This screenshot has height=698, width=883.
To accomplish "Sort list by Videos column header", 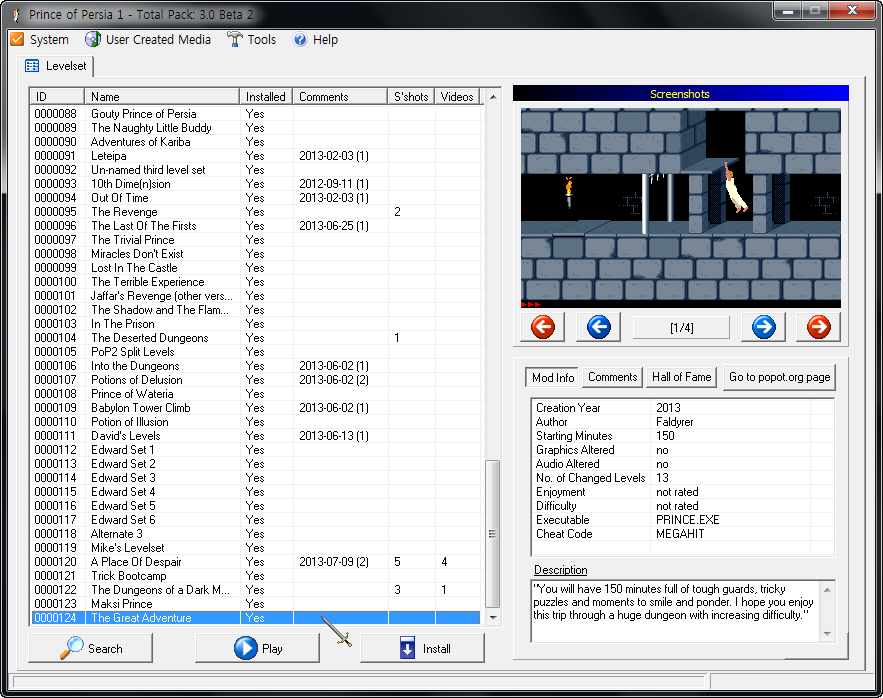I will (x=457, y=96).
